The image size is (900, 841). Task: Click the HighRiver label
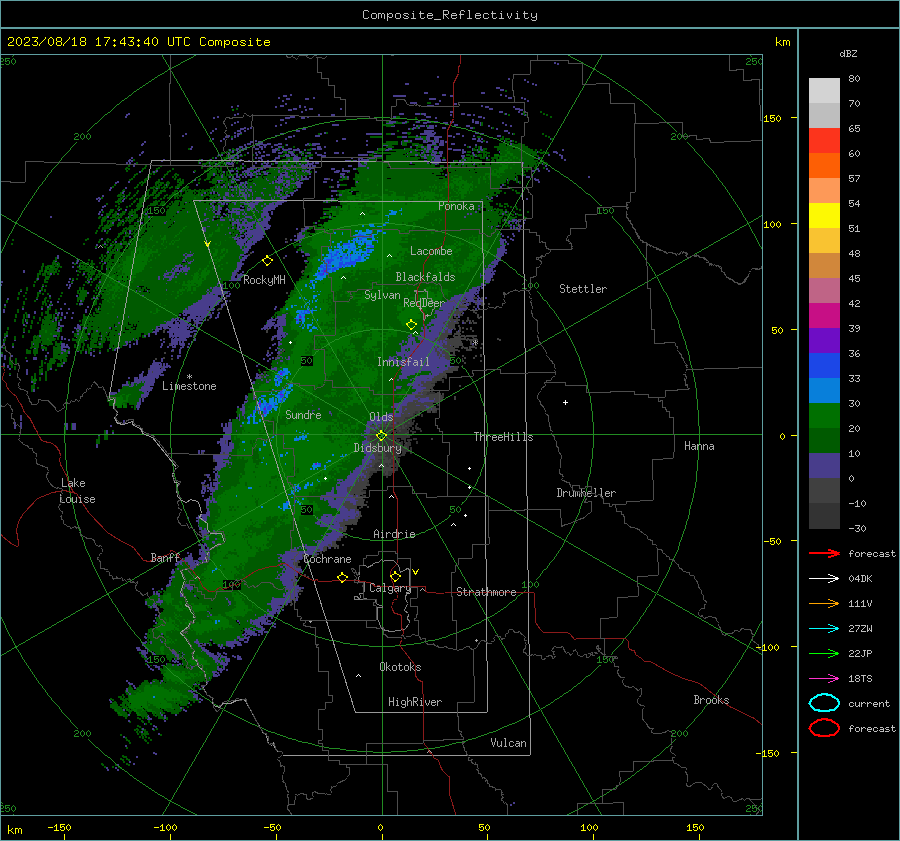415,702
